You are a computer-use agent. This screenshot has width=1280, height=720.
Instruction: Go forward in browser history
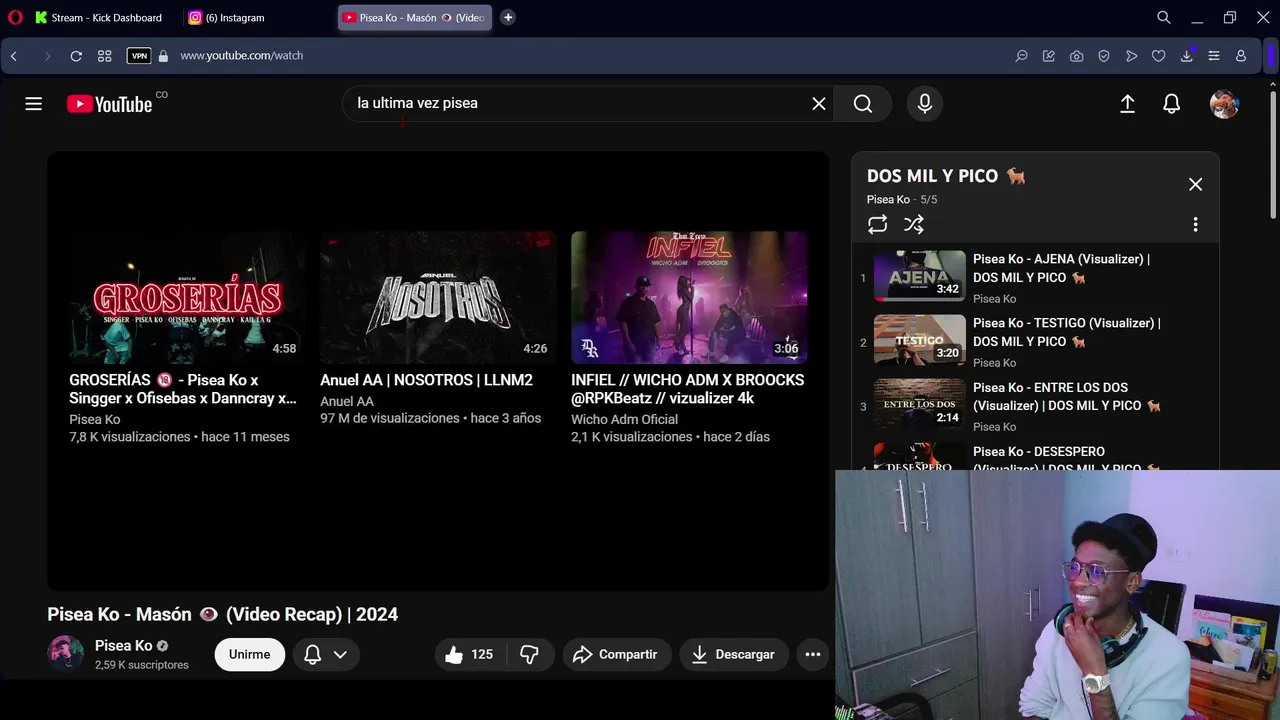46,56
